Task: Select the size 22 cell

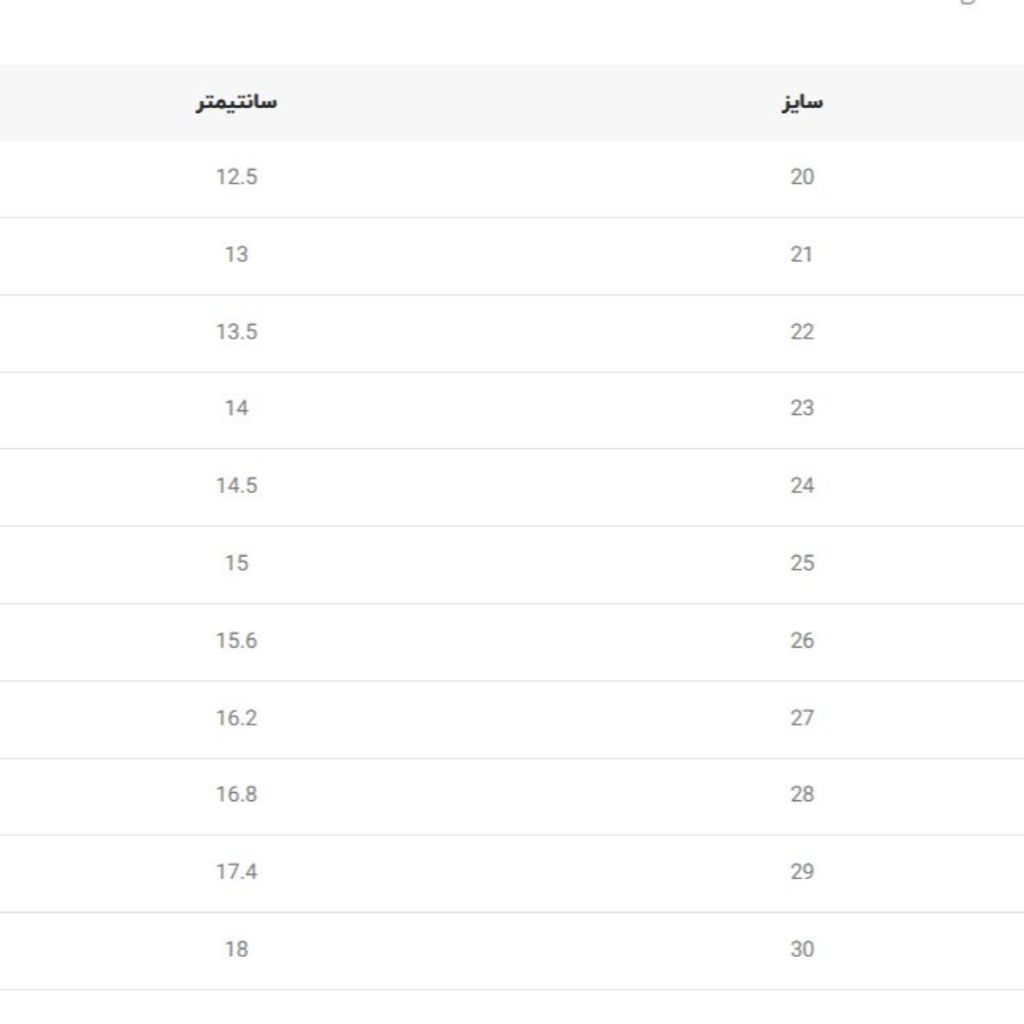Action: pyautogui.click(x=802, y=332)
